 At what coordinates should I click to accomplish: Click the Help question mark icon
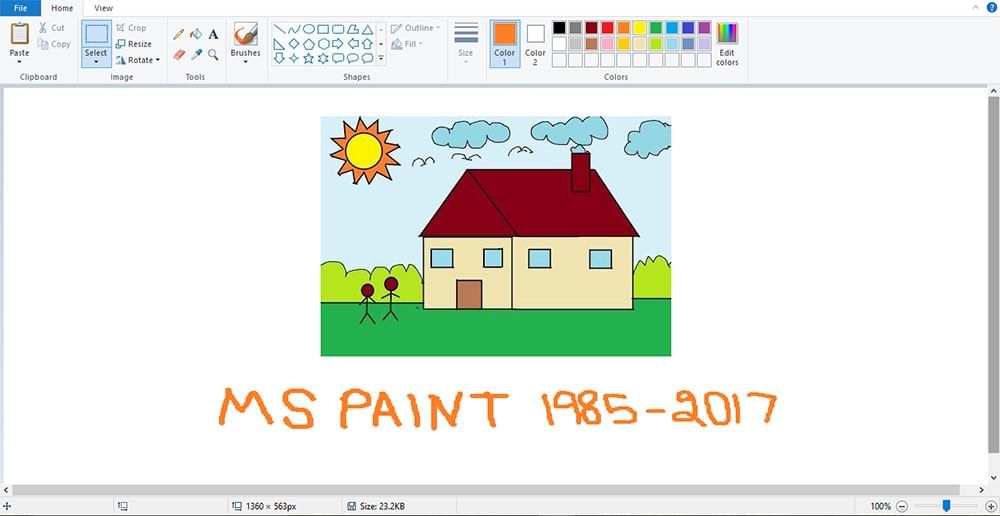point(991,8)
